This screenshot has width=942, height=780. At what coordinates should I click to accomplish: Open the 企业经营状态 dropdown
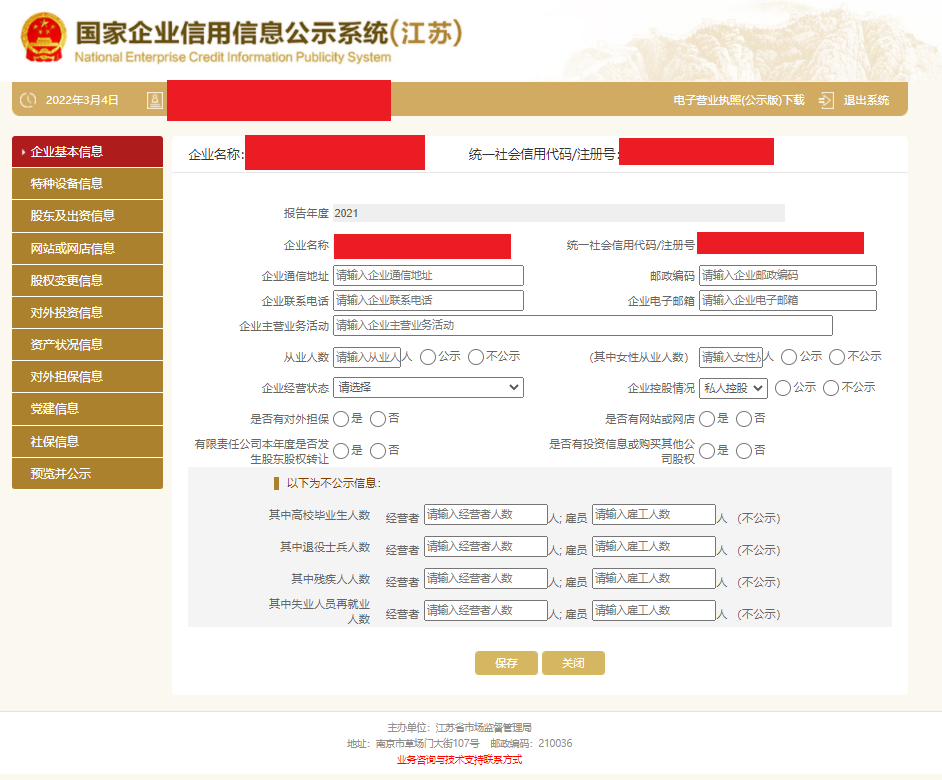point(428,387)
